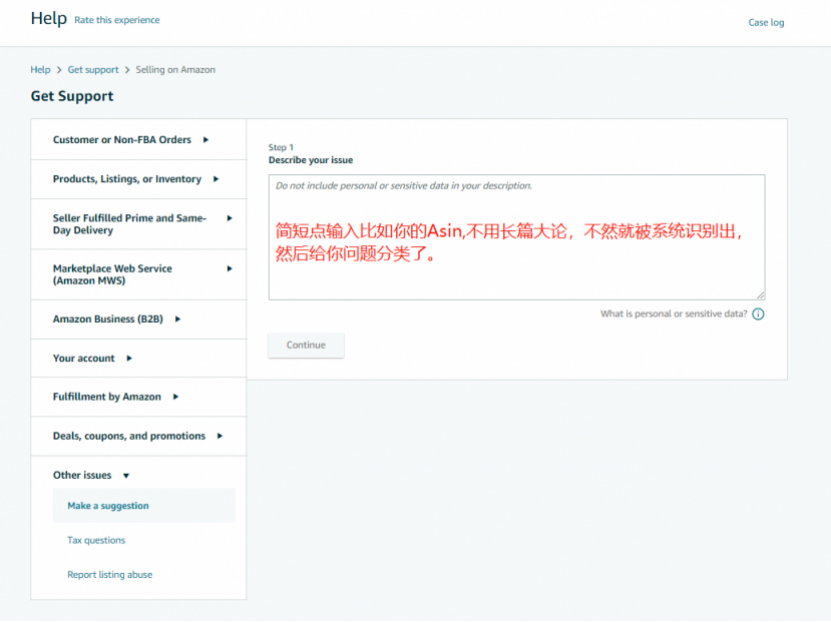Click the Get Support heading

(72, 96)
